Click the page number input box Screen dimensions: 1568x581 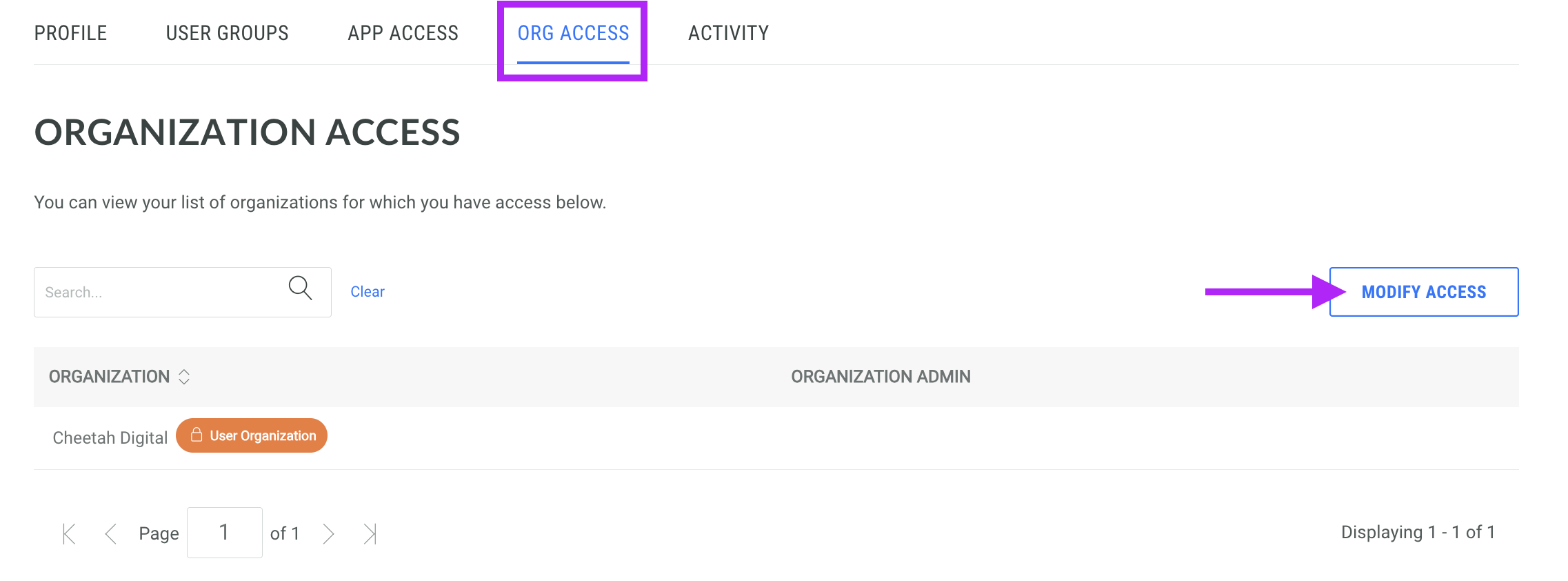225,533
